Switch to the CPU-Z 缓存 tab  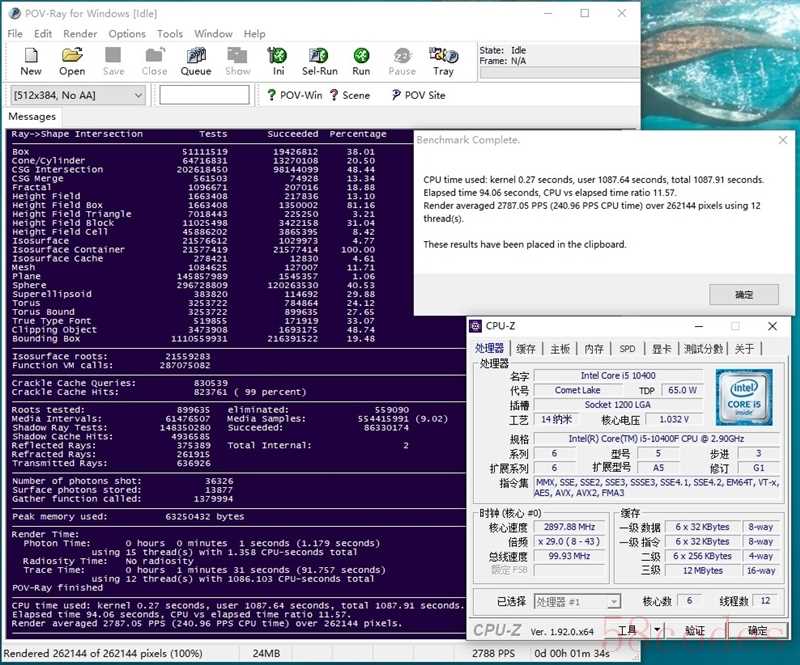pyautogui.click(x=526, y=349)
